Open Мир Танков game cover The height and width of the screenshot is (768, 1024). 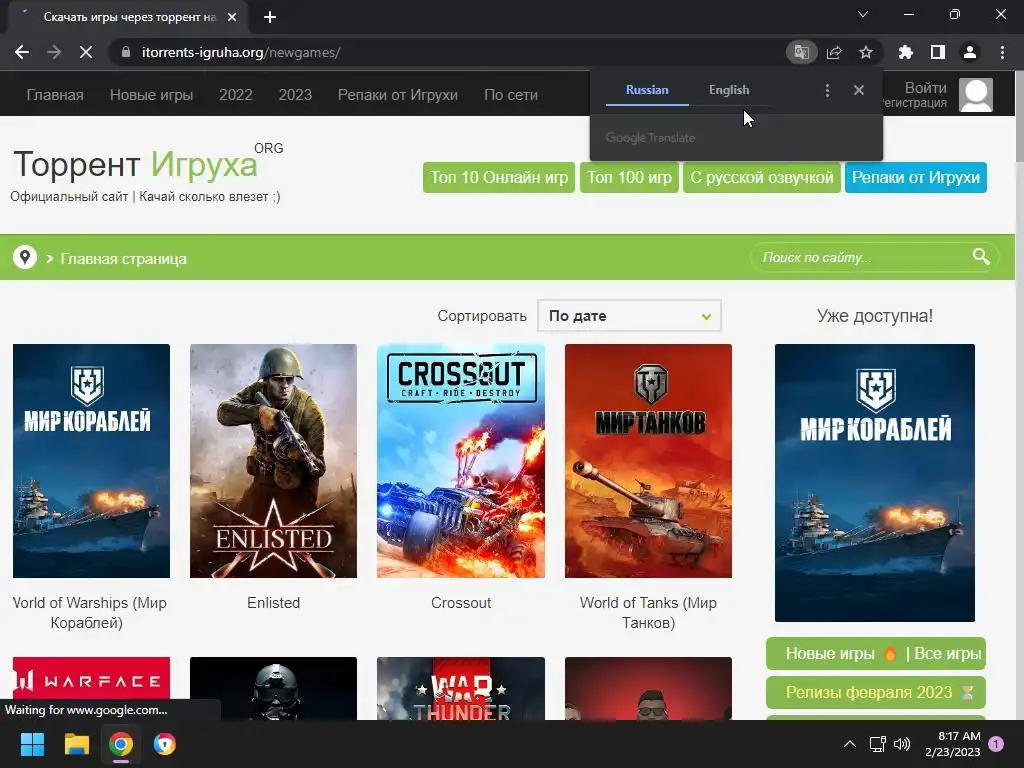648,461
